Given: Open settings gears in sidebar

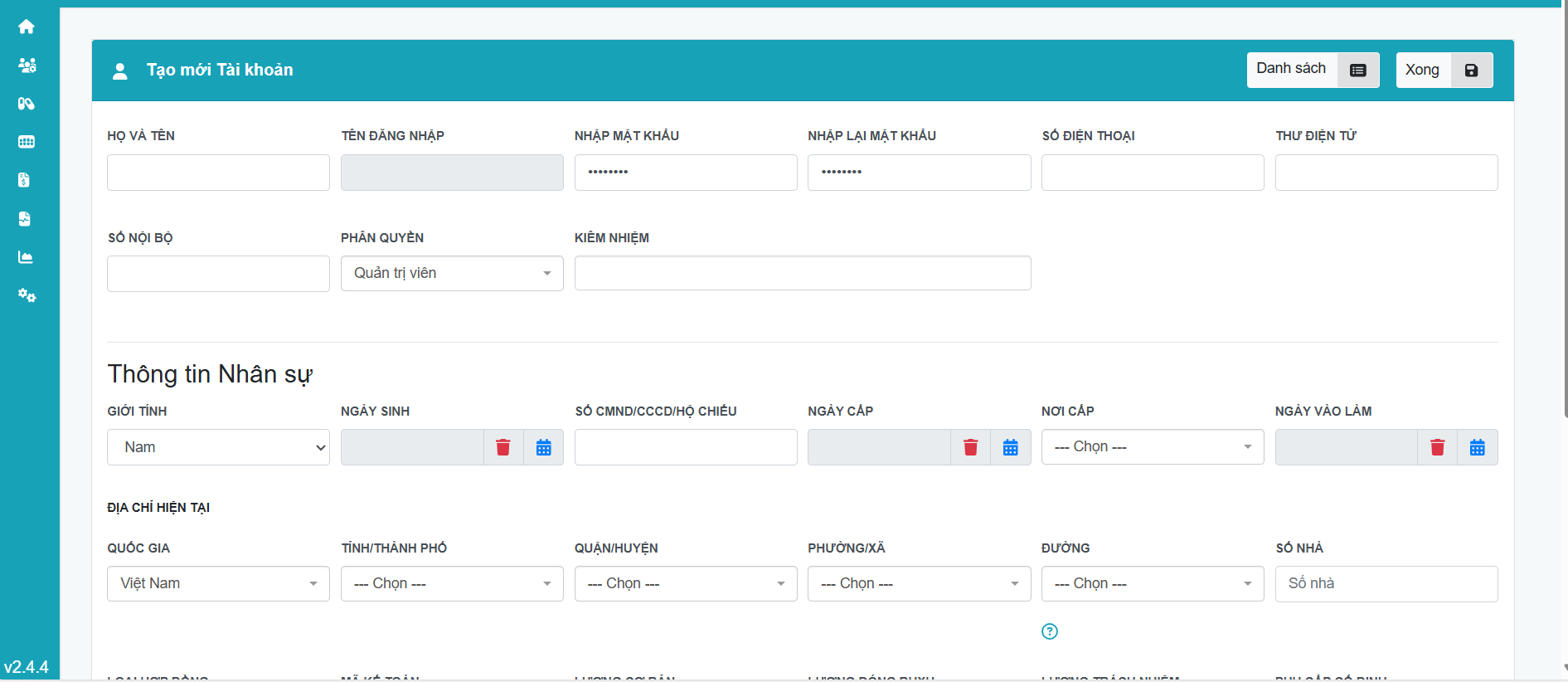Looking at the screenshot, I should [x=27, y=295].
